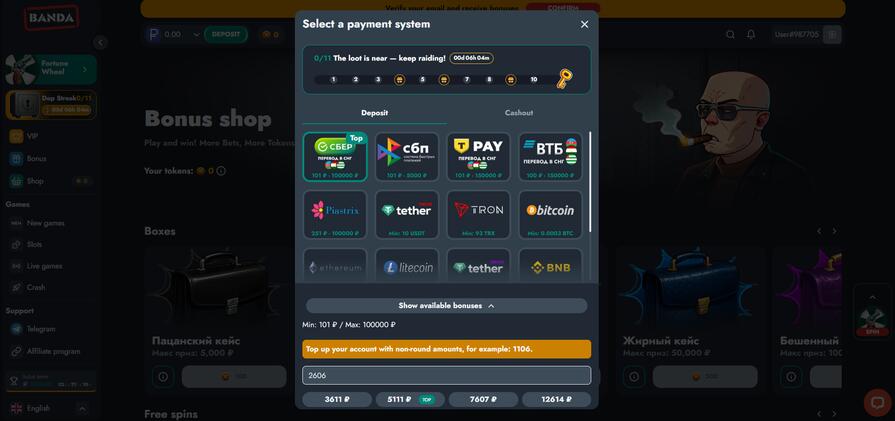
Task: Click the deposit amount input field
Action: (x=446, y=375)
